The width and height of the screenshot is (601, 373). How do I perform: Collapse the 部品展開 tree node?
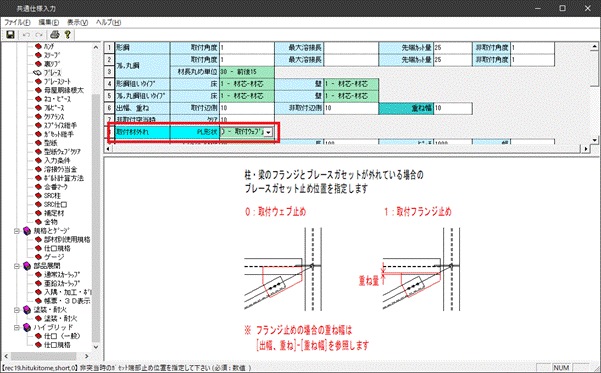[x=17, y=266]
